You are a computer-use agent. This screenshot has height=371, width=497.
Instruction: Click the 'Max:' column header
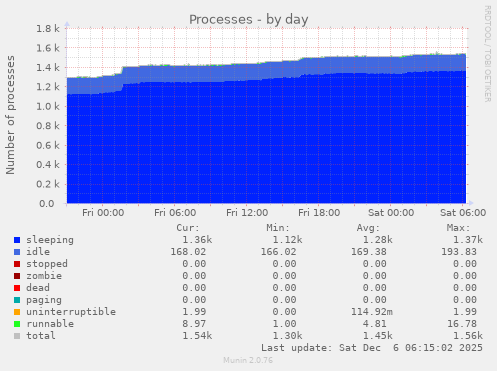458,228
